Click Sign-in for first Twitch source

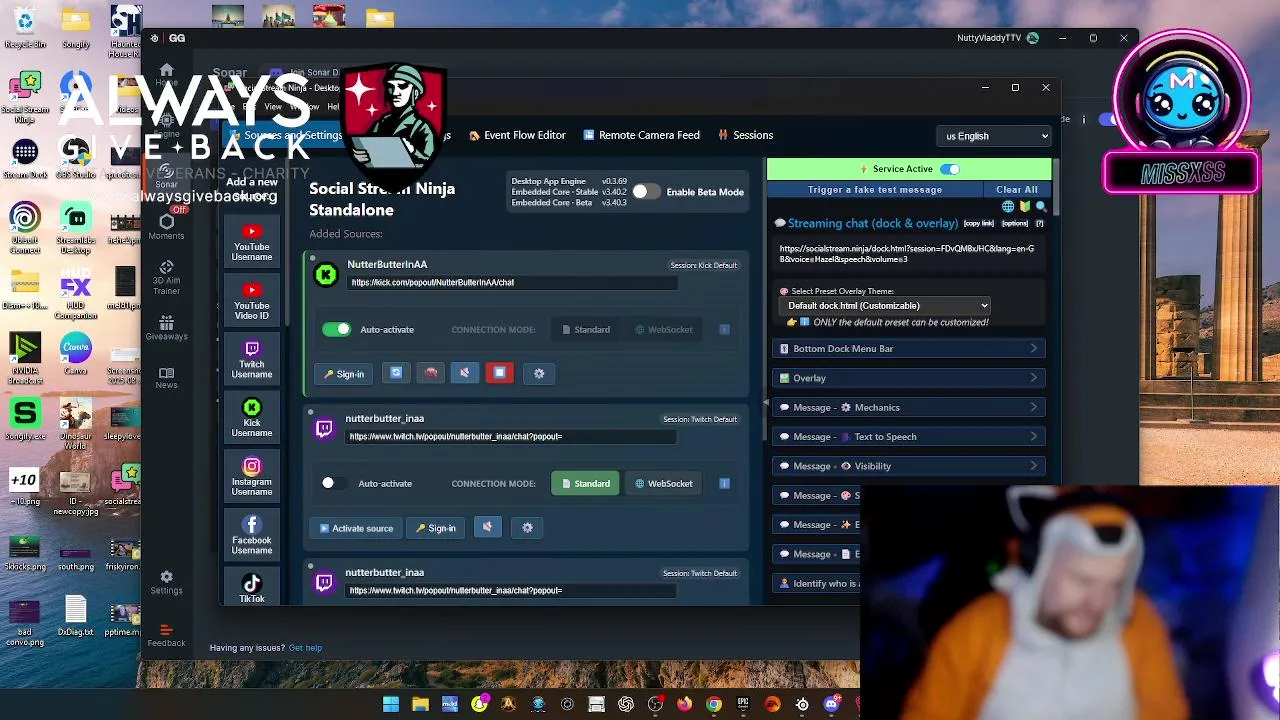pyautogui.click(x=436, y=528)
